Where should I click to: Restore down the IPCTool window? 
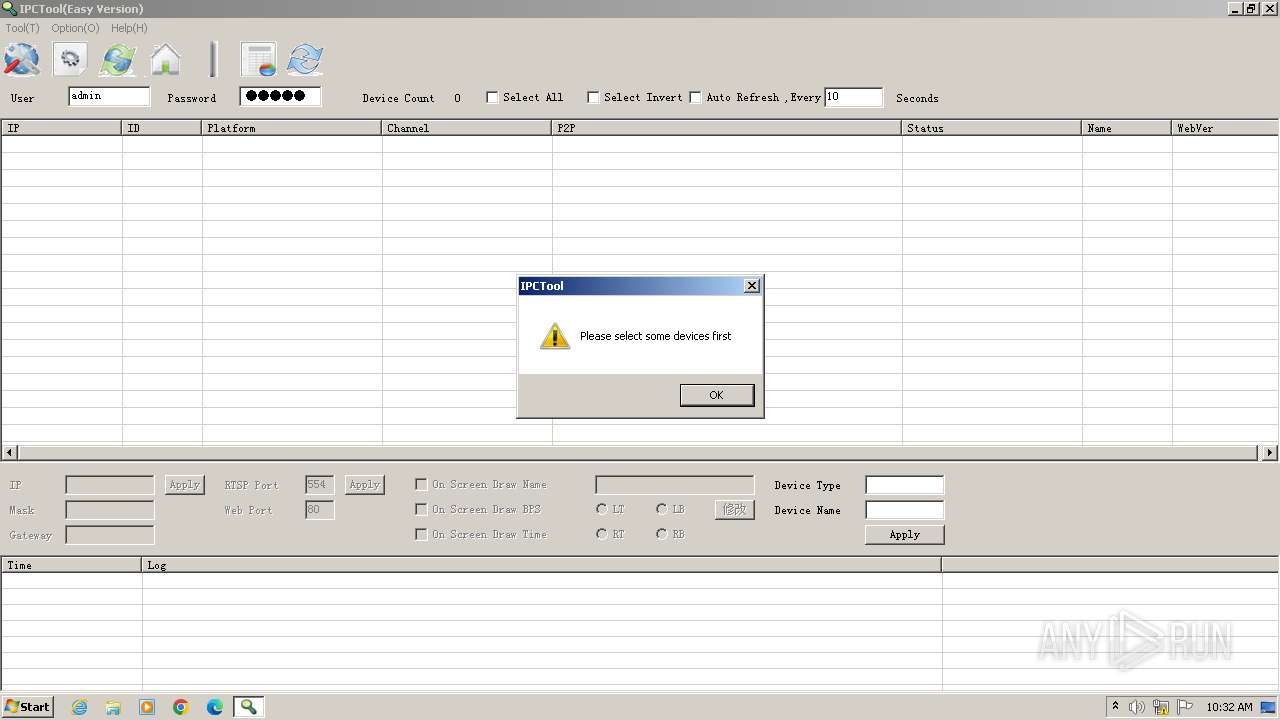pyautogui.click(x=1250, y=9)
